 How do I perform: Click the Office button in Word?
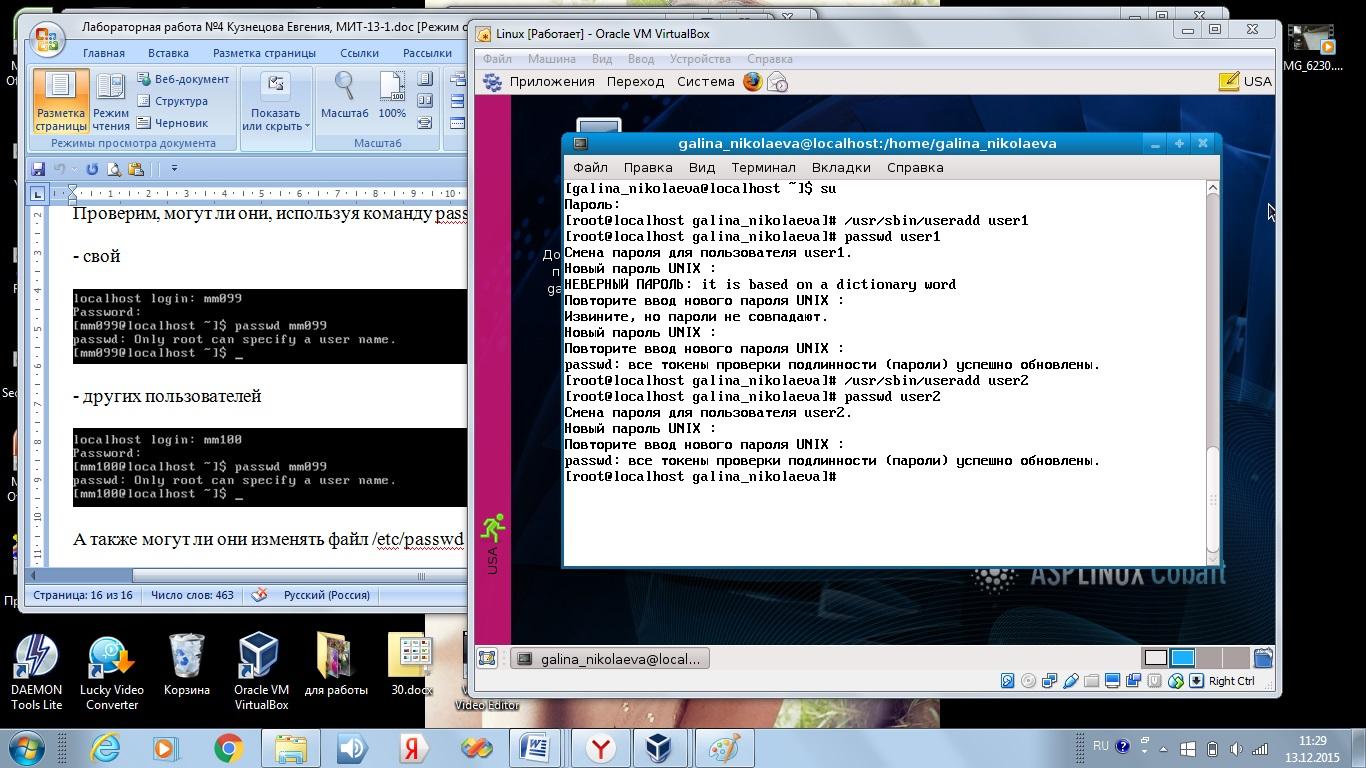pyautogui.click(x=47, y=39)
